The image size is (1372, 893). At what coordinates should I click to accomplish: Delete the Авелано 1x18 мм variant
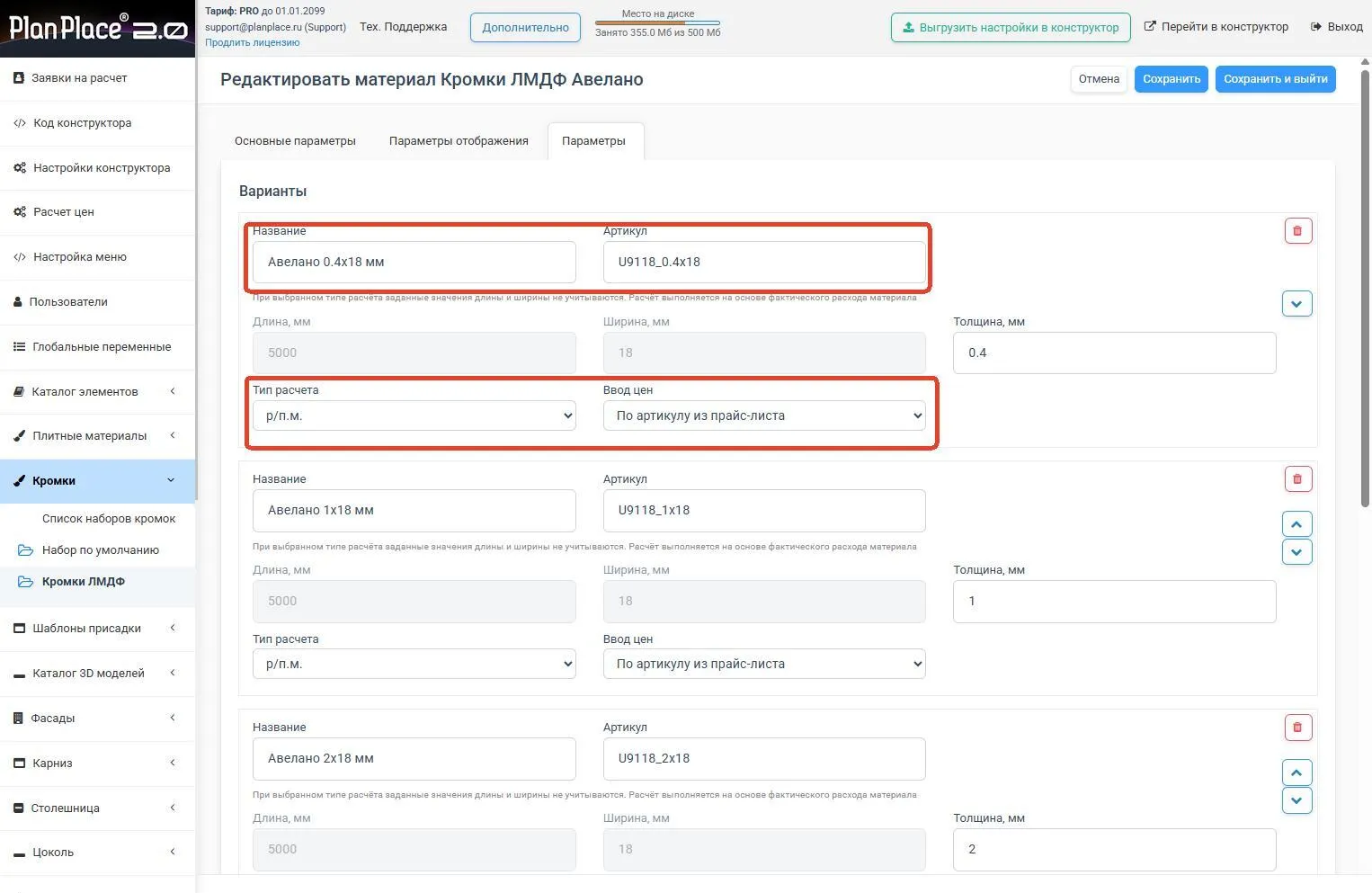(1297, 479)
